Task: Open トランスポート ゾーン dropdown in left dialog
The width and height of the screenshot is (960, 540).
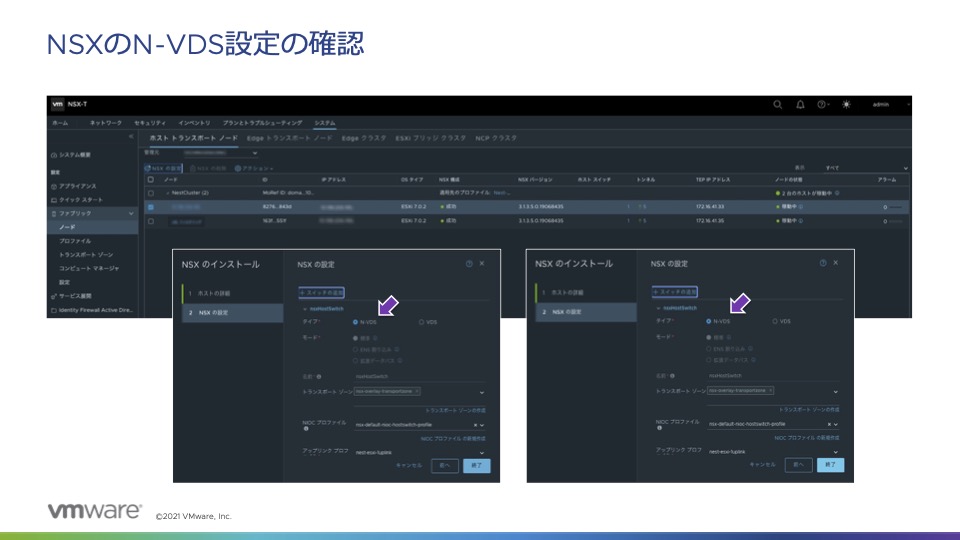Action: [x=482, y=392]
